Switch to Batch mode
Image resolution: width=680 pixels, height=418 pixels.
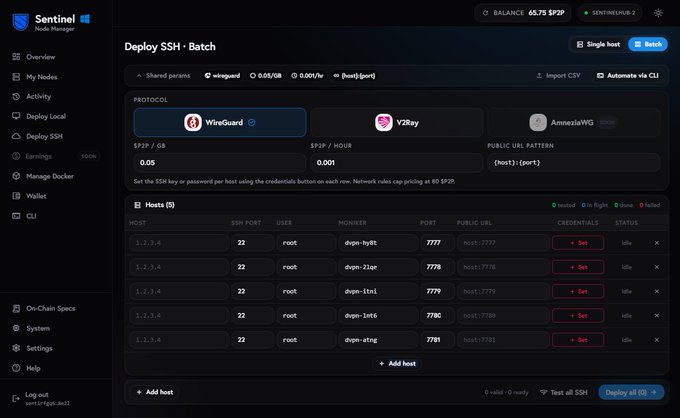[x=648, y=44]
